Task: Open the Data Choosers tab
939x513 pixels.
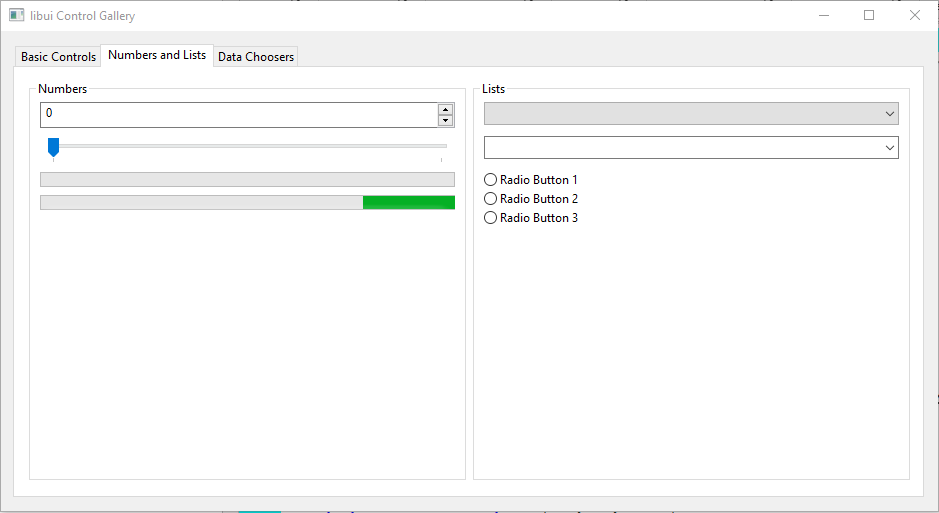Action: click(256, 57)
